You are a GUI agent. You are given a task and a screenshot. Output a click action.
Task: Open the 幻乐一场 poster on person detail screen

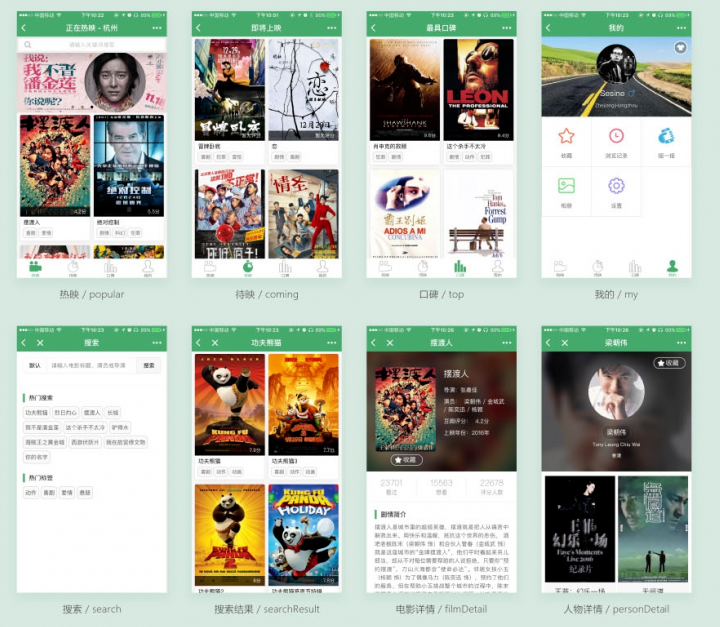579,529
